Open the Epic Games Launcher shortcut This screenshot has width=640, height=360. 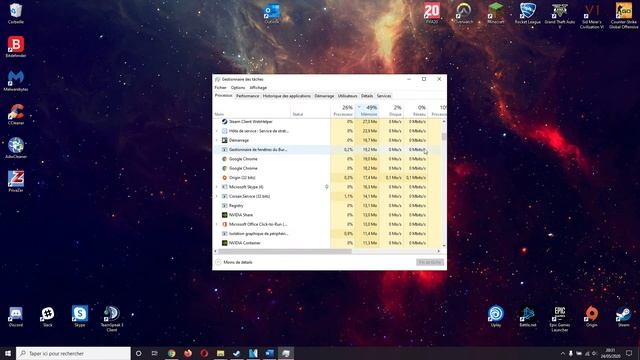pos(560,318)
